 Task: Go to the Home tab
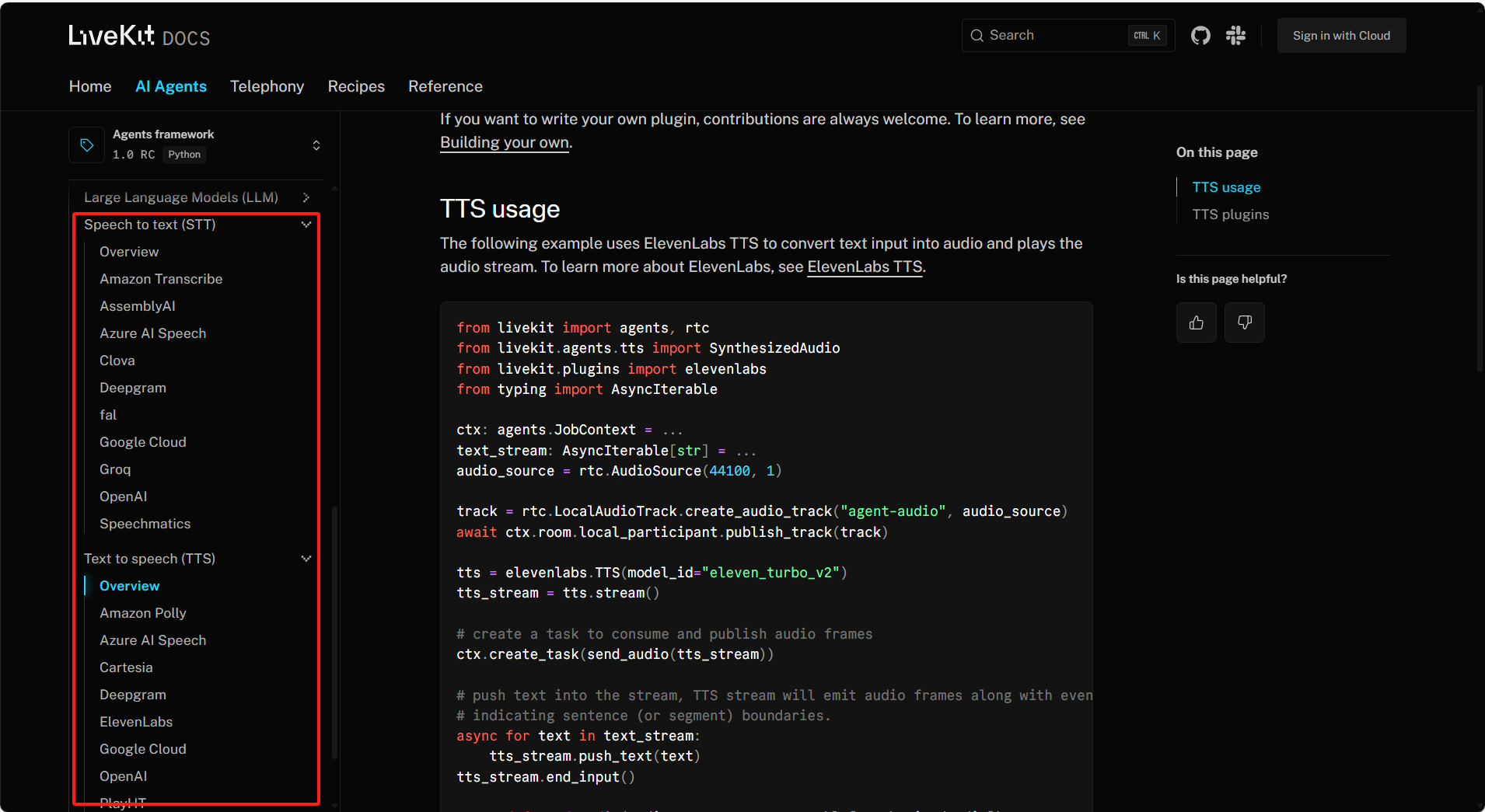point(90,86)
